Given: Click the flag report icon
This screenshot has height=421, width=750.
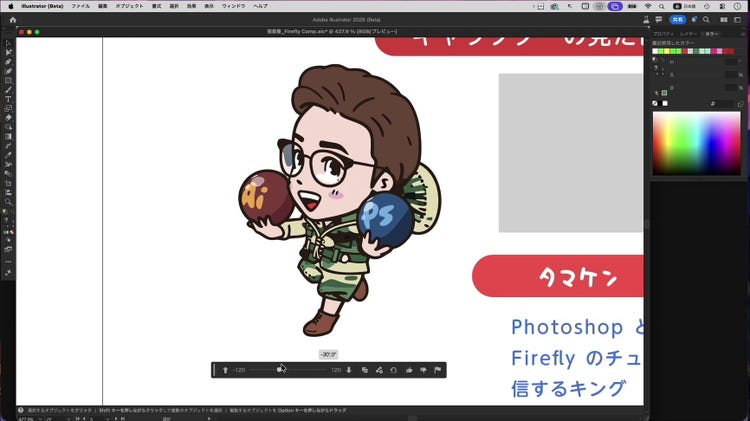Looking at the screenshot, I should (x=437, y=370).
